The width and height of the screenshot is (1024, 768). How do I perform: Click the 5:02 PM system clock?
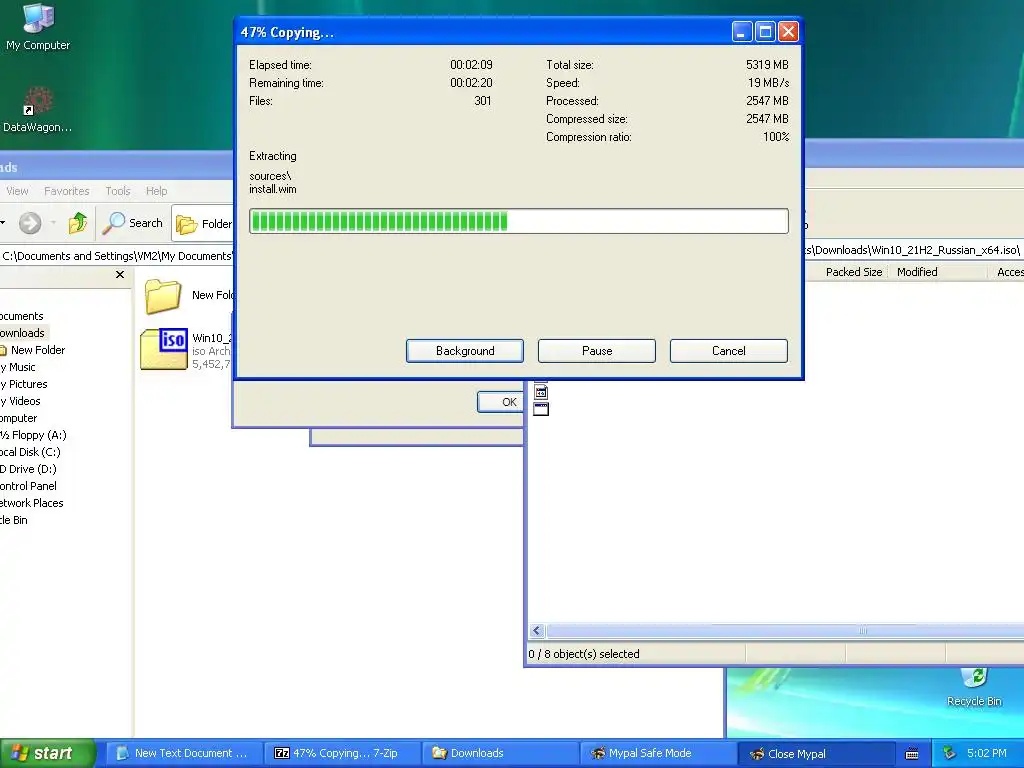[986, 753]
